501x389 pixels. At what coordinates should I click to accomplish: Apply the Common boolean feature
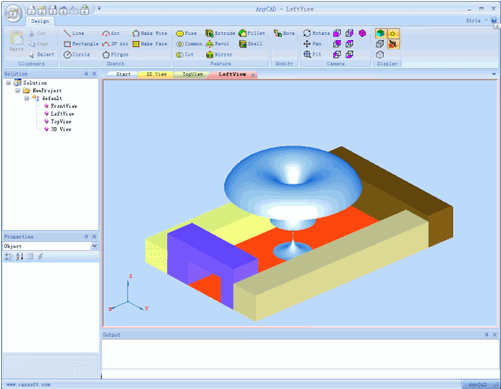click(x=189, y=44)
